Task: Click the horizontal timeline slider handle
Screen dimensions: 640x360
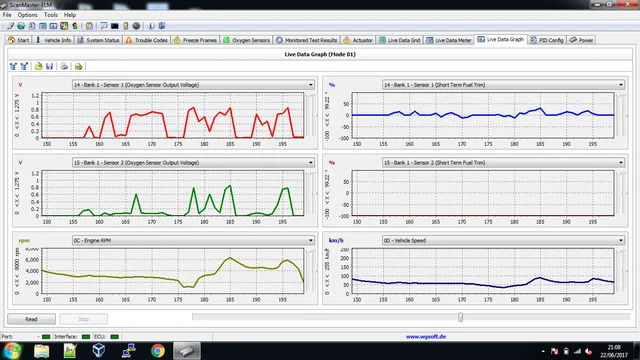Action: click(x=460, y=317)
